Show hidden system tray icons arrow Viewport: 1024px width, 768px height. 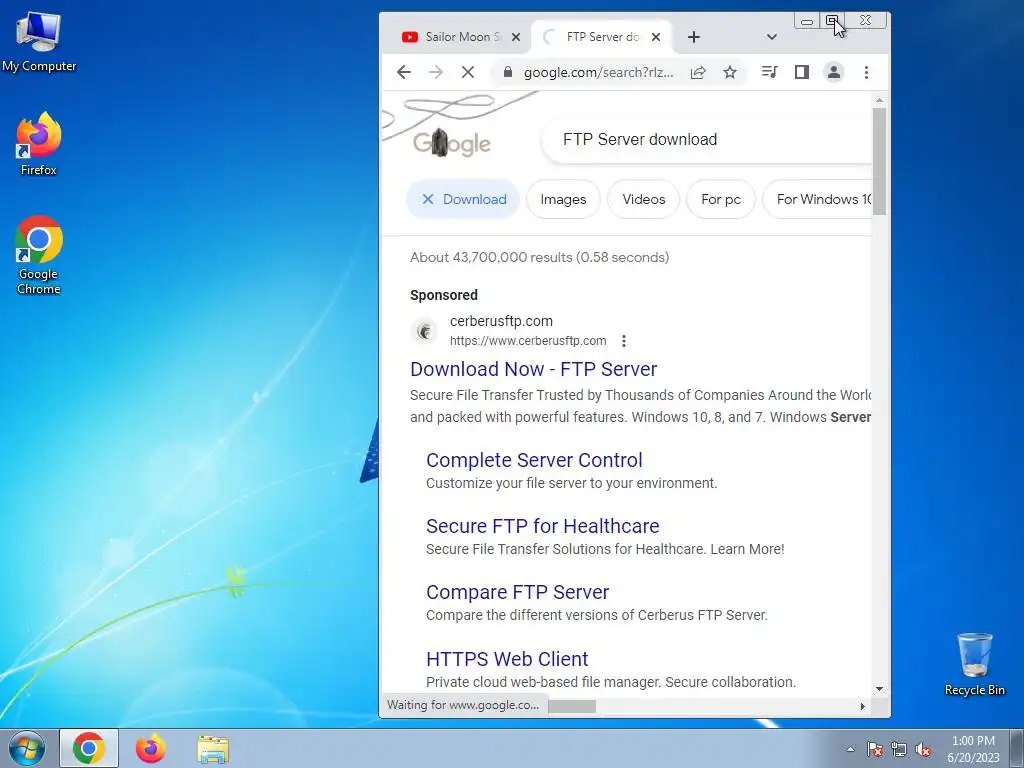(850, 749)
